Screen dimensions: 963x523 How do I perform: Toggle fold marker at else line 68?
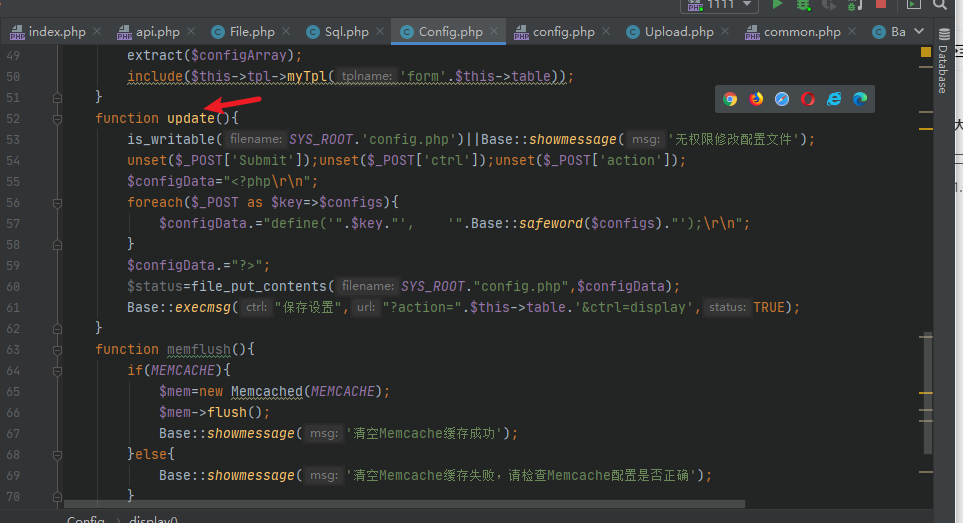57,455
